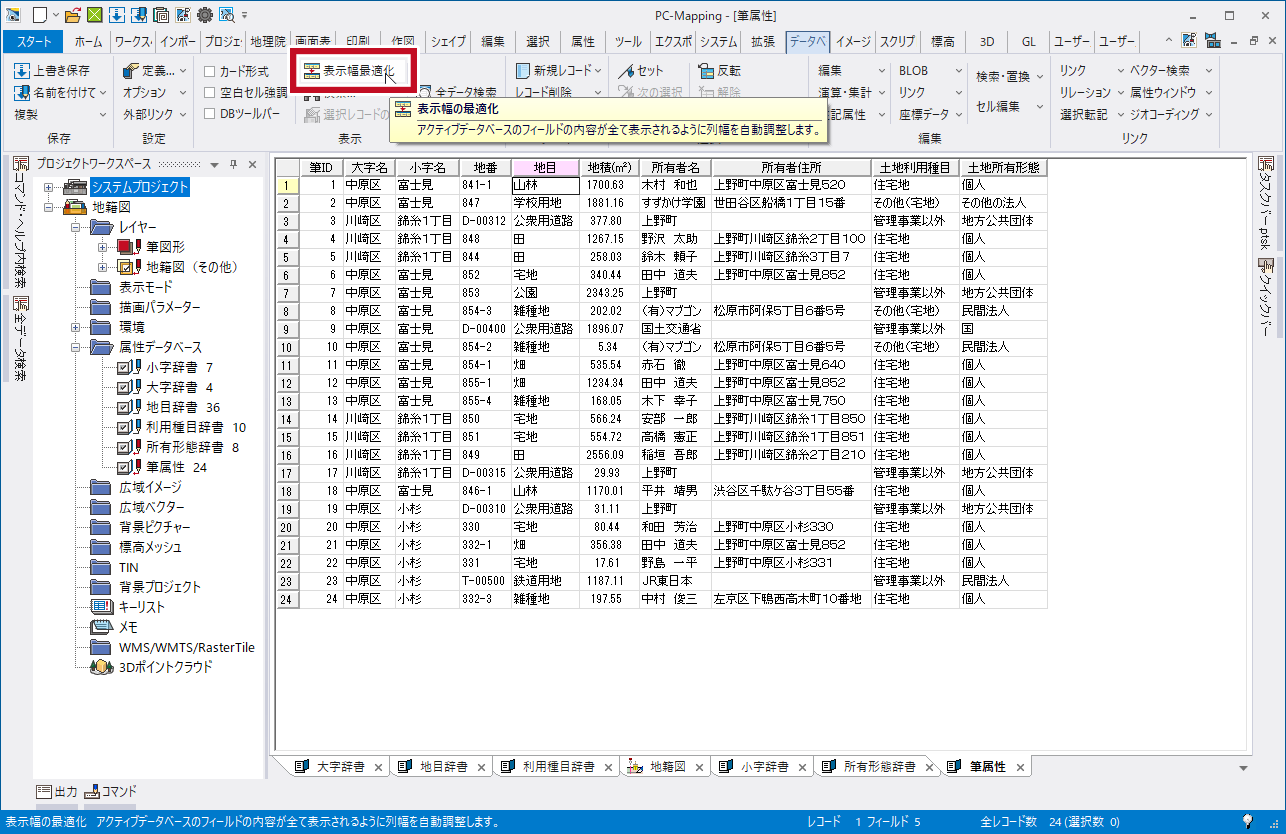
Task: Click the lightbulb icon in status bar
Action: click(1247, 821)
